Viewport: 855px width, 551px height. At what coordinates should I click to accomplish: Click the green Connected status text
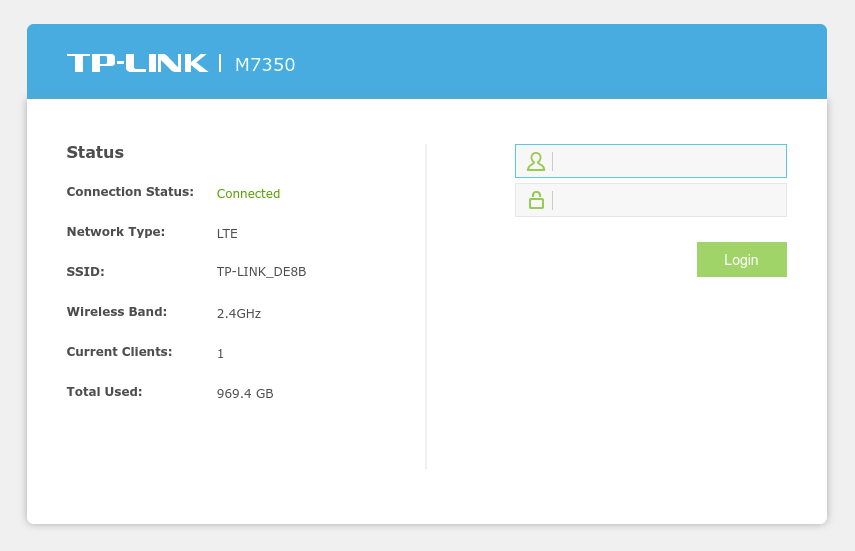click(x=248, y=194)
